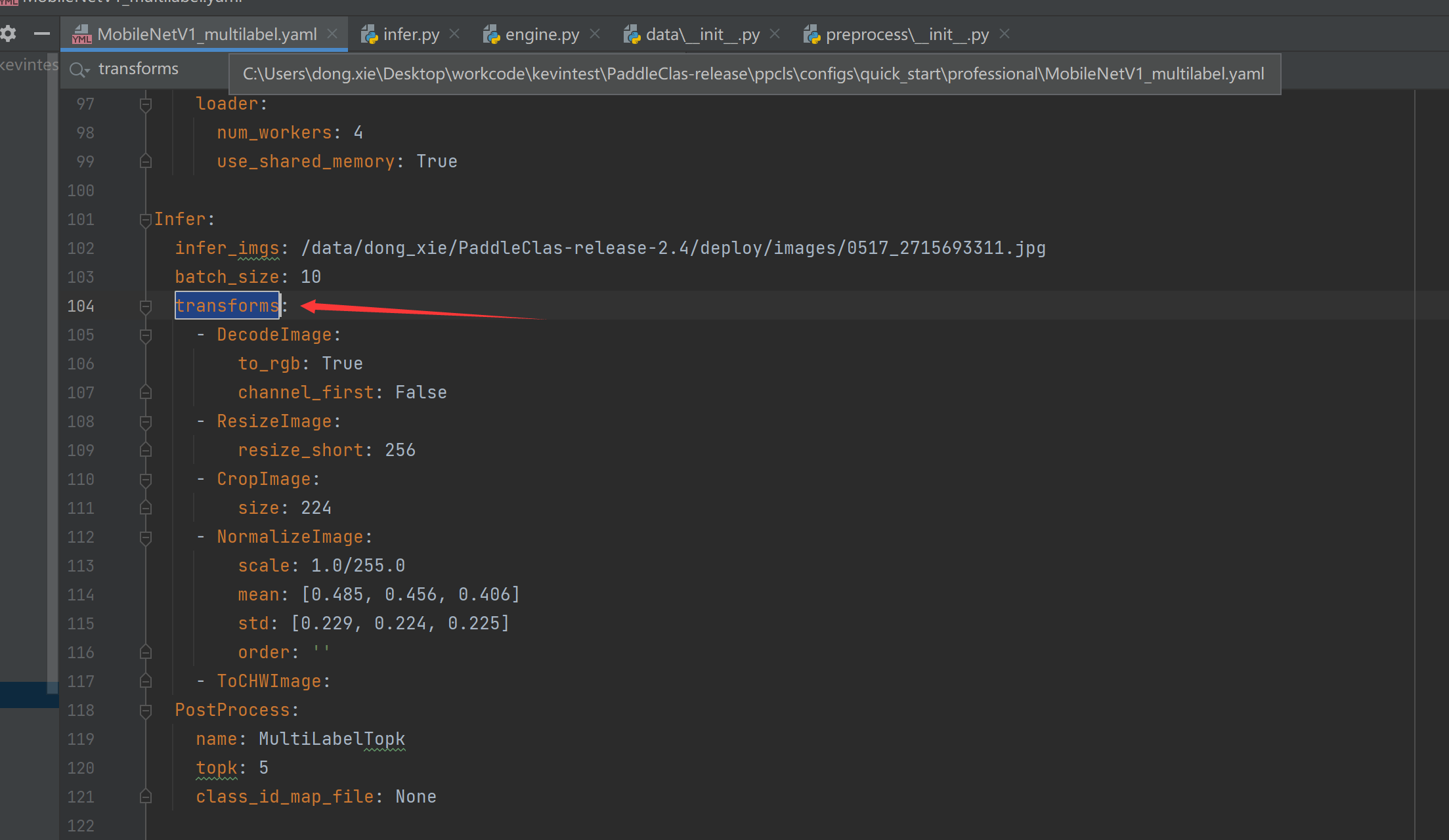Close the data\__init__.py tab

click(x=775, y=33)
